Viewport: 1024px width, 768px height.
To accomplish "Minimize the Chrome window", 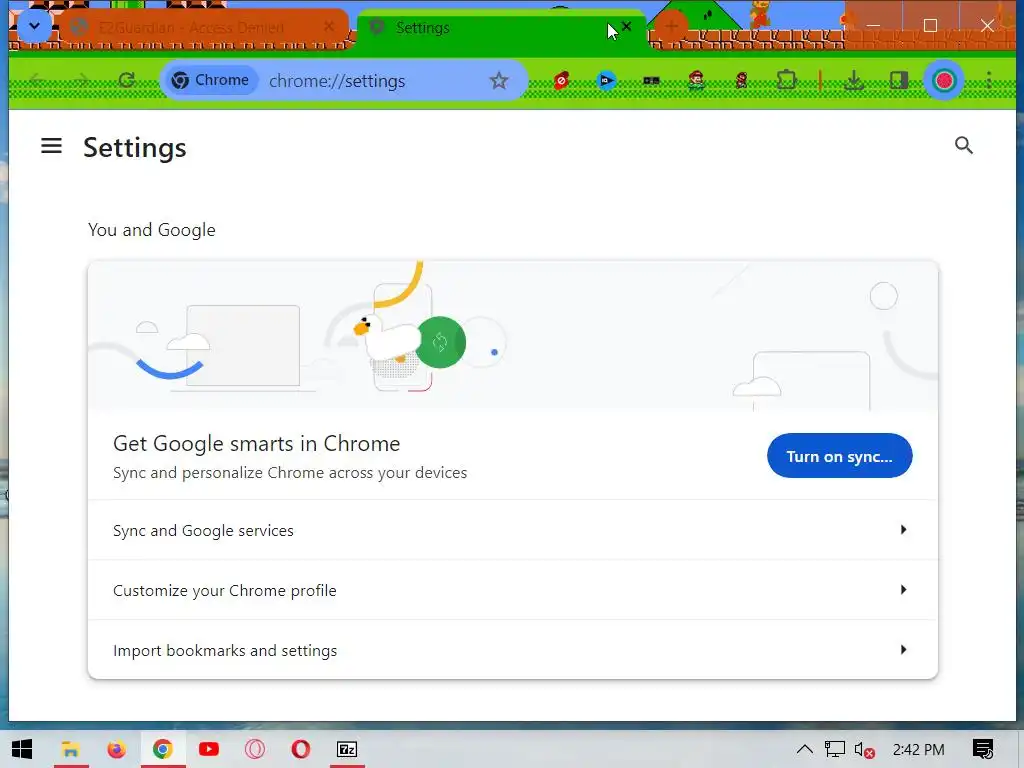I will point(873,25).
